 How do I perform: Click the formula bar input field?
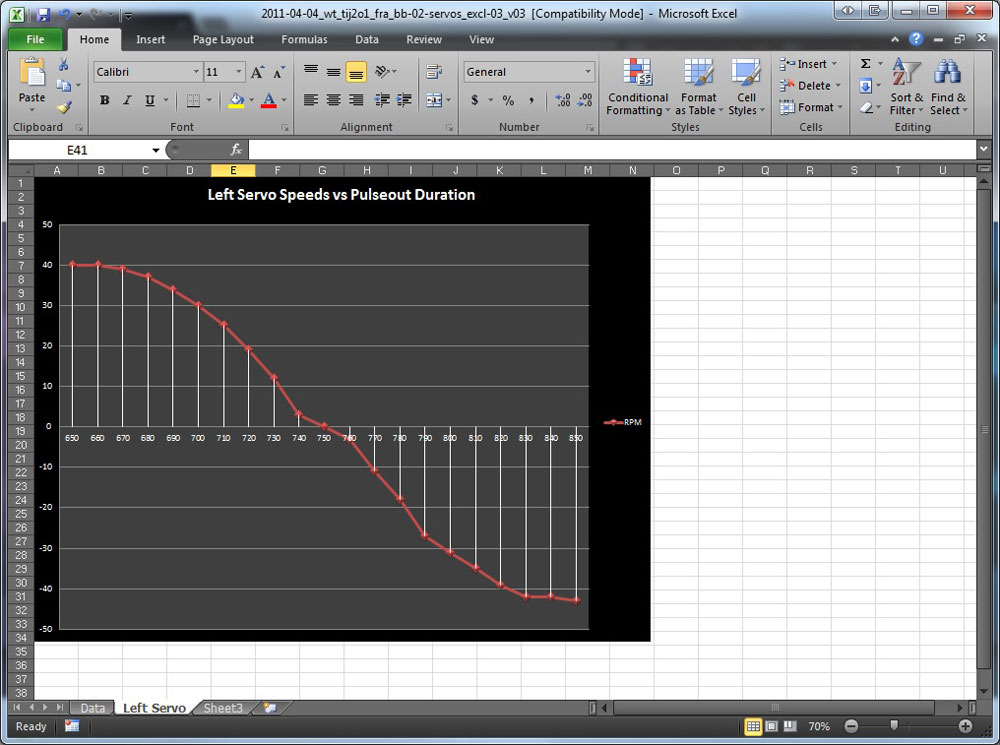click(612, 150)
